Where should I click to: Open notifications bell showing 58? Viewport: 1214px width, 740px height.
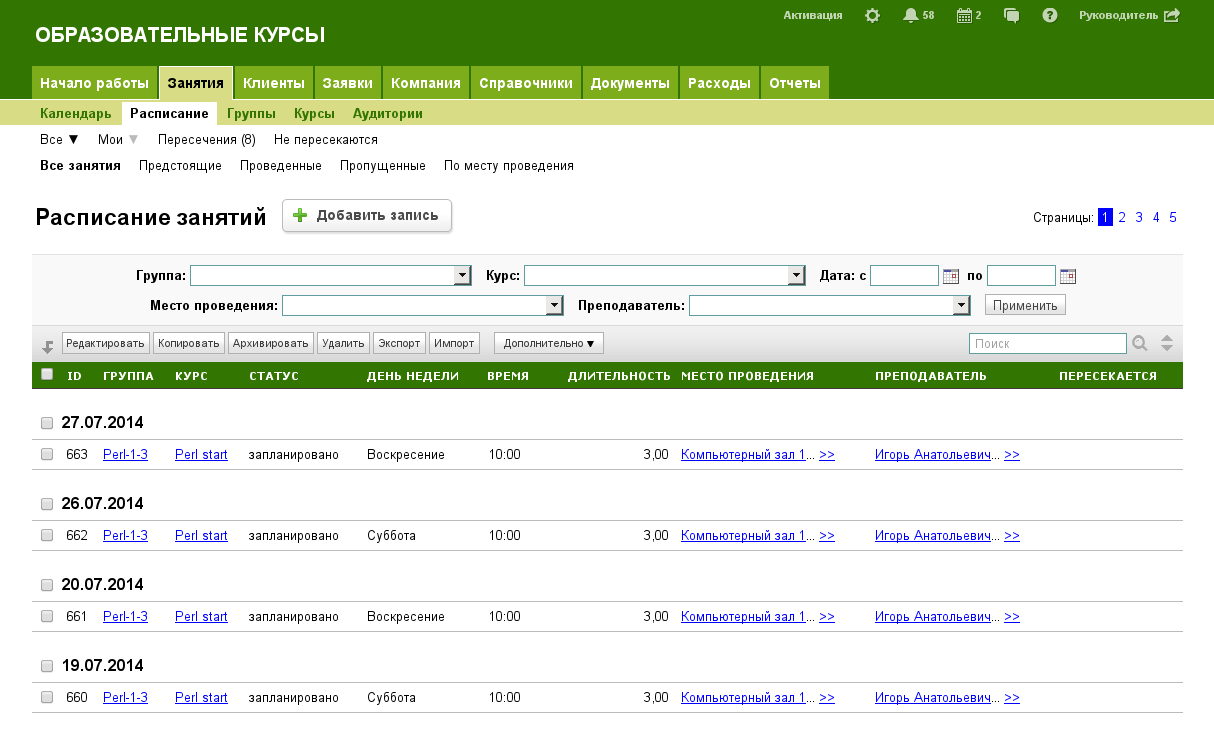click(910, 15)
